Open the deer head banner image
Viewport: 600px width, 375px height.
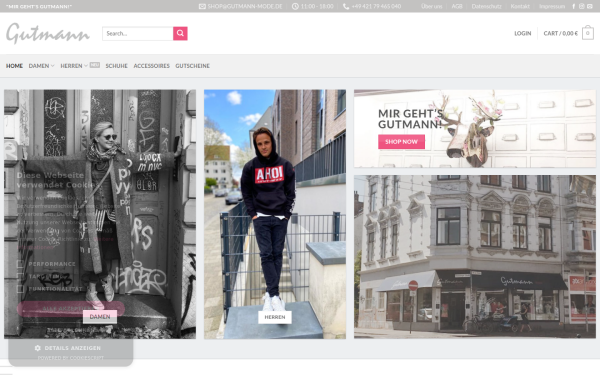pyautogui.click(x=475, y=129)
